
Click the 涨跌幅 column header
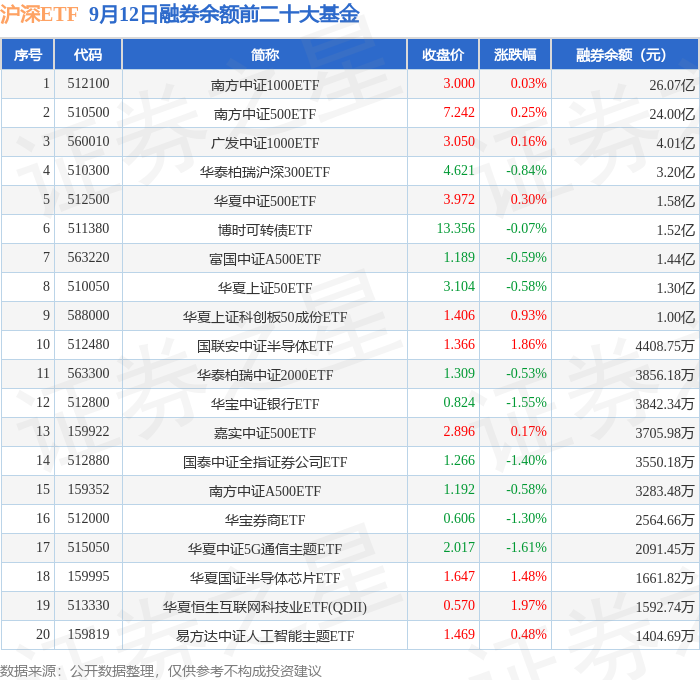[515, 54]
